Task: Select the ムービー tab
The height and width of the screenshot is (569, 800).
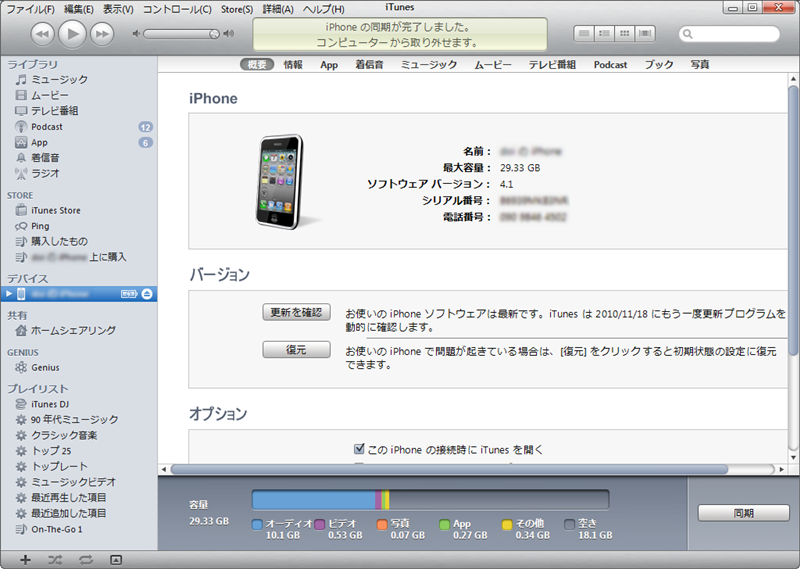Action: point(493,65)
